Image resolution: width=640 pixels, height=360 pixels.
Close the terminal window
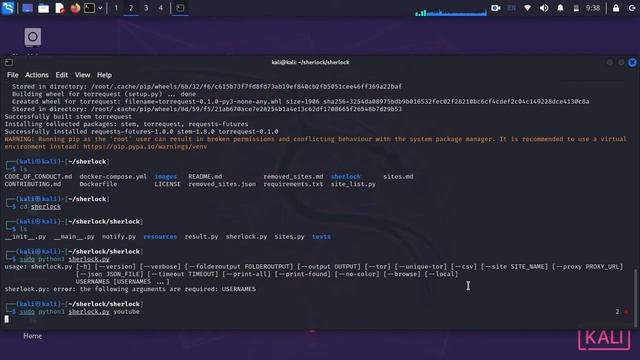coord(632,62)
